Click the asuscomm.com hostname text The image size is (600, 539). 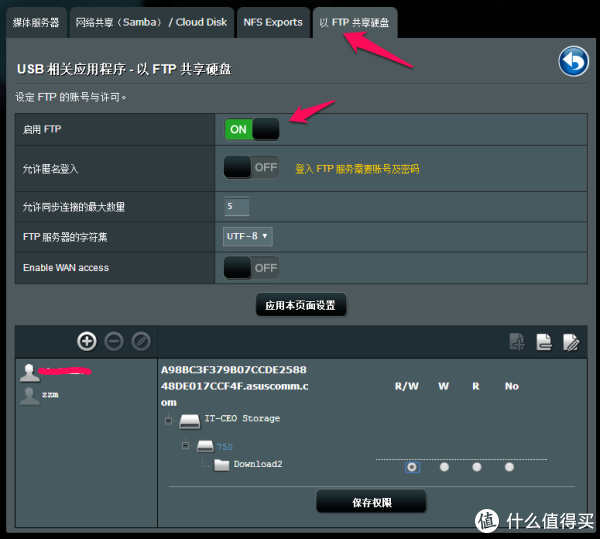235,386
